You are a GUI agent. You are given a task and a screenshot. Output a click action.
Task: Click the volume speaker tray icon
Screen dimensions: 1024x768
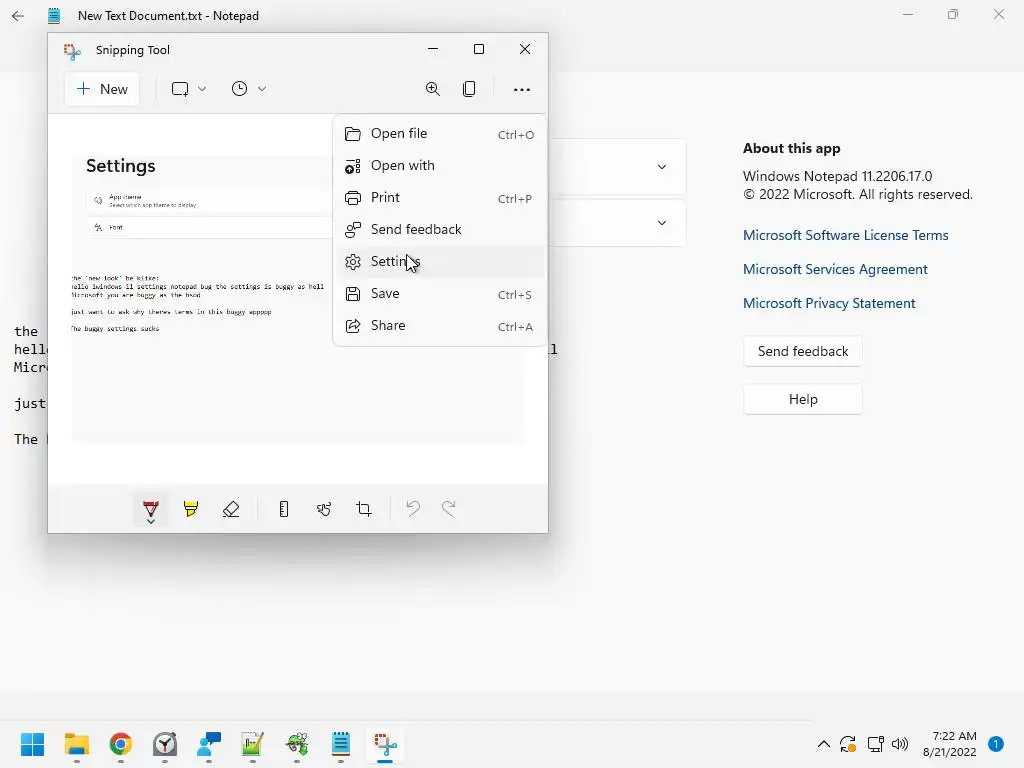[900, 744]
